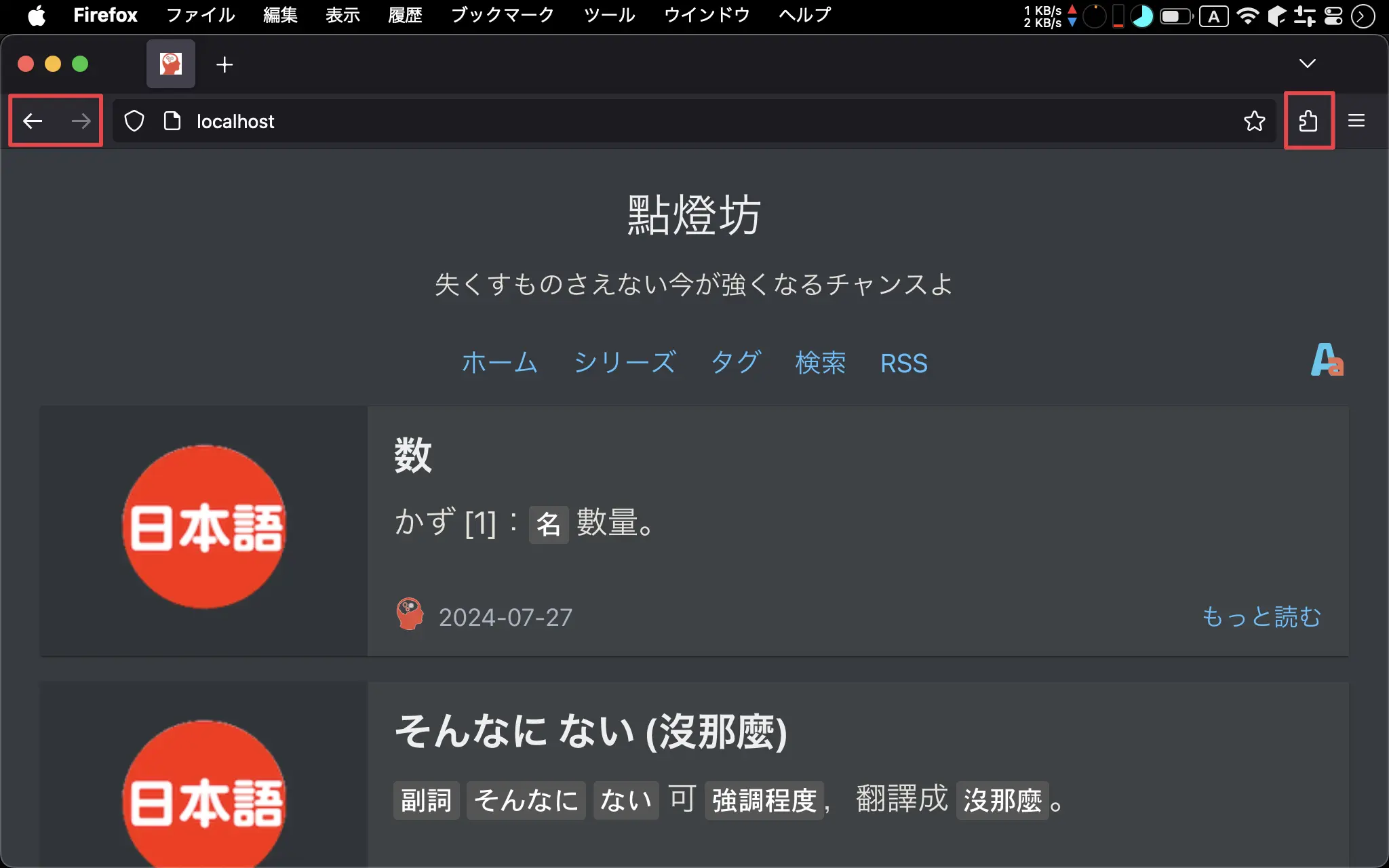1389x868 pixels.
Task: Click the circled arrow icon at menu bar end
Action: 1363,16
